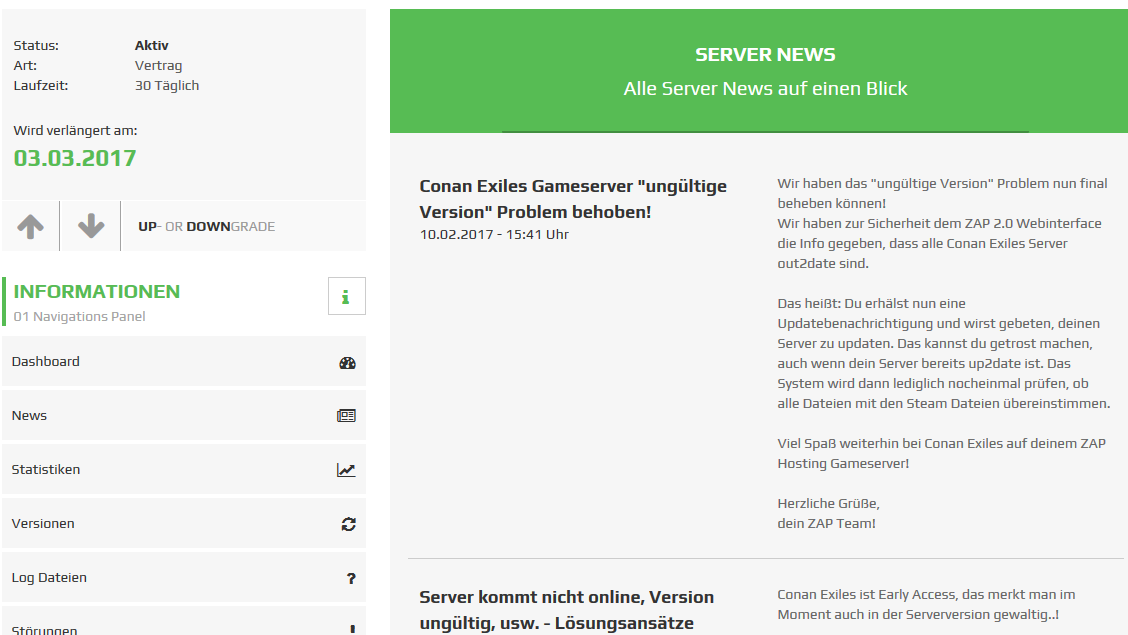The height and width of the screenshot is (635, 1128).
Task: Click the SERVER NEWS banner title
Action: (x=765, y=55)
